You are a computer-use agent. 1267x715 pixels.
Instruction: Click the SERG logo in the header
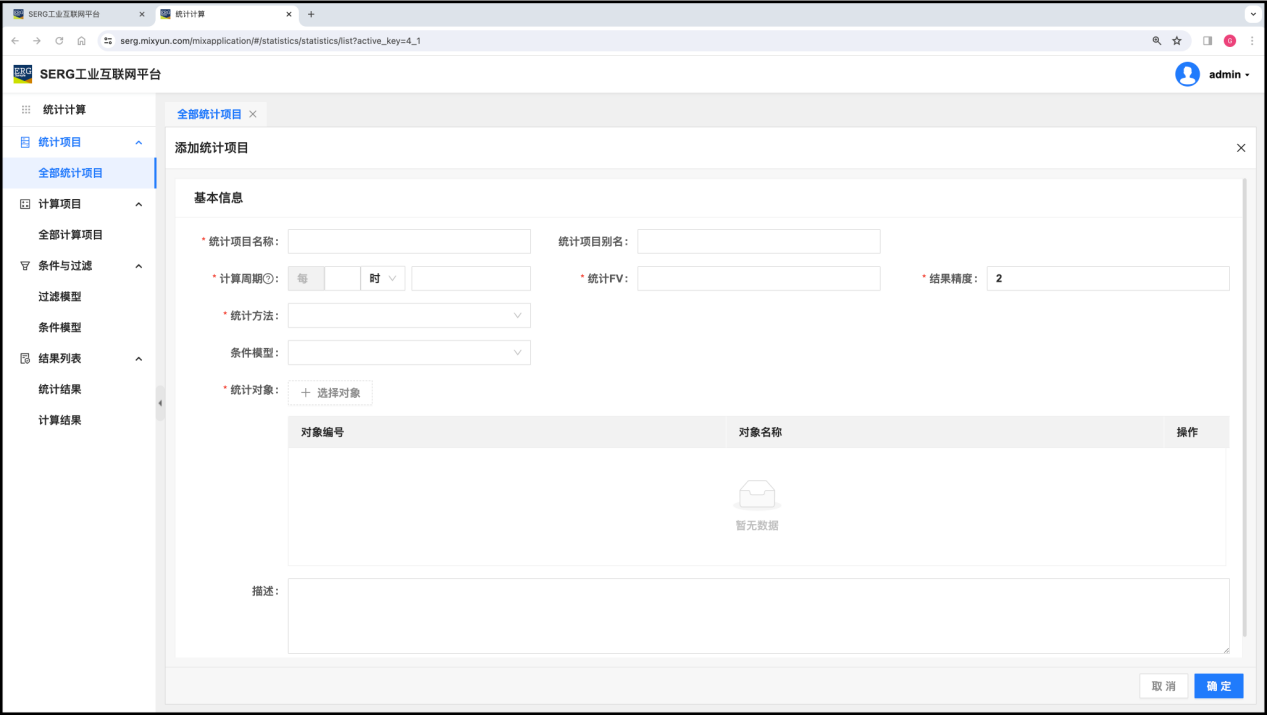pyautogui.click(x=23, y=74)
